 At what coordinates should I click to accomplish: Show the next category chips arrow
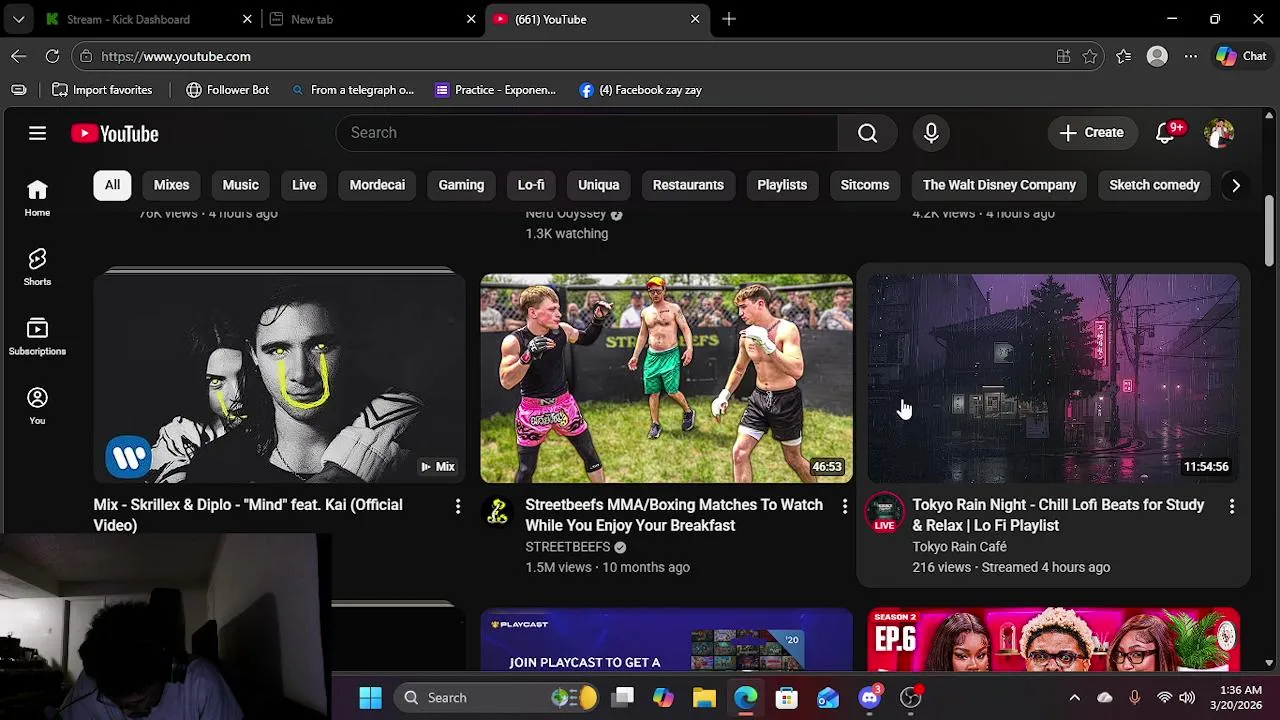(1235, 185)
